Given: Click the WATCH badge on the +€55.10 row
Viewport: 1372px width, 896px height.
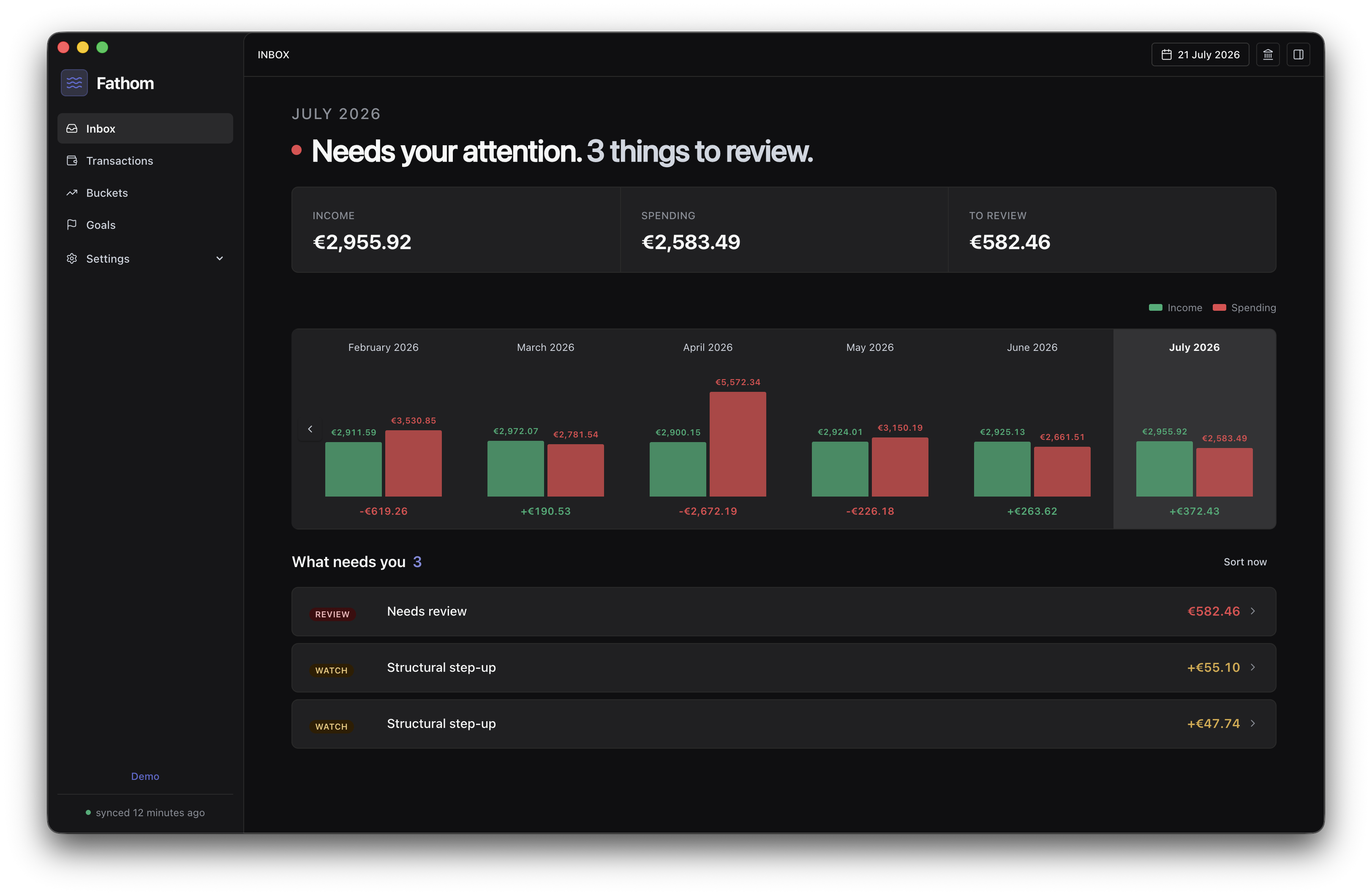Looking at the screenshot, I should (332, 671).
